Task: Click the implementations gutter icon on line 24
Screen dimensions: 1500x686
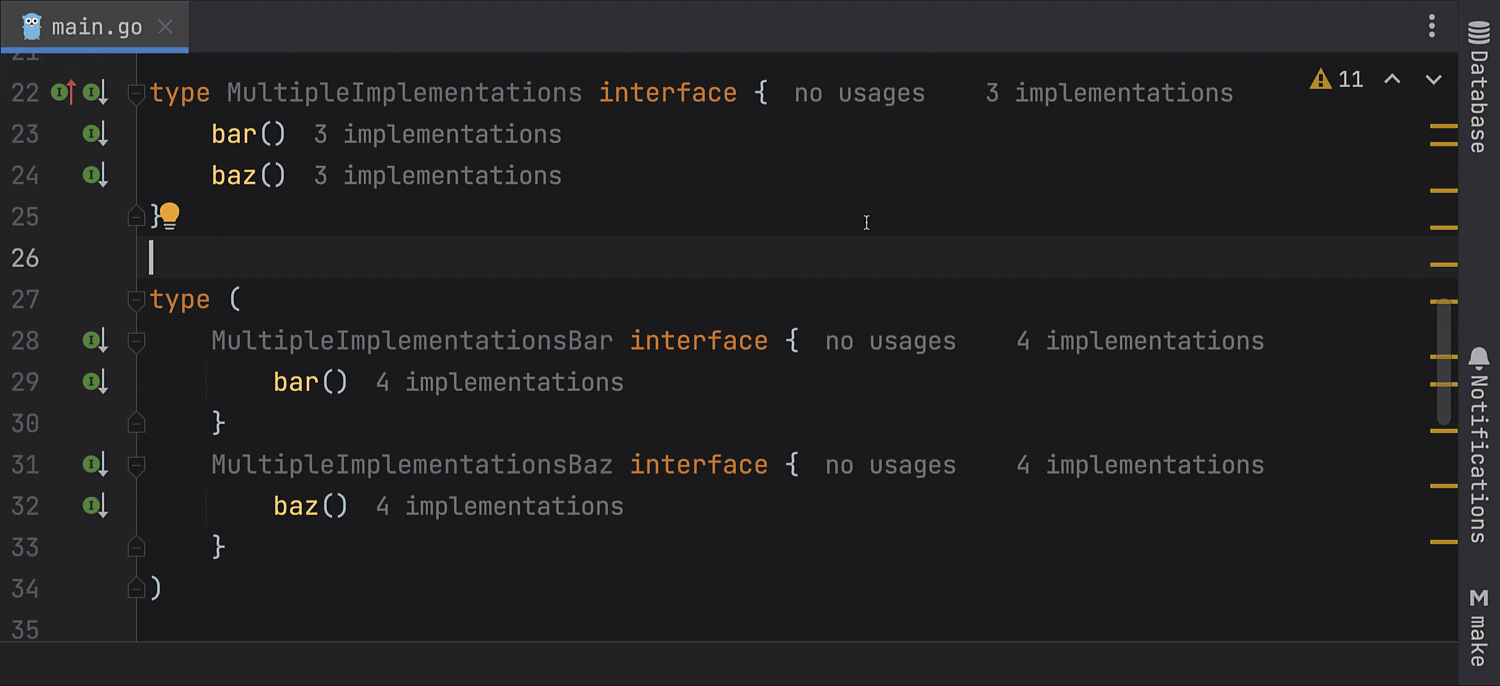Action: click(x=95, y=176)
